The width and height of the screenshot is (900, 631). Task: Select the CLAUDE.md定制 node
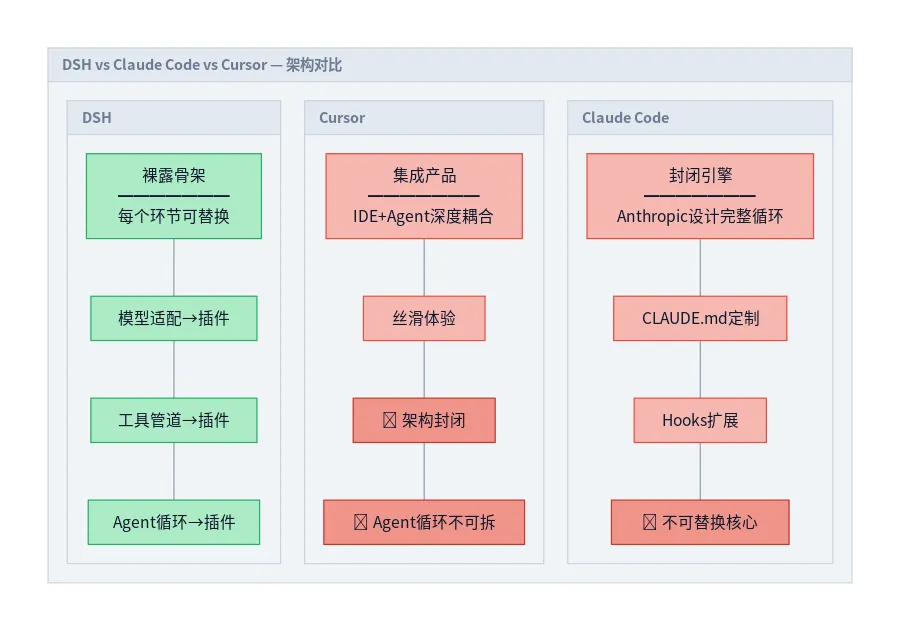coord(700,318)
